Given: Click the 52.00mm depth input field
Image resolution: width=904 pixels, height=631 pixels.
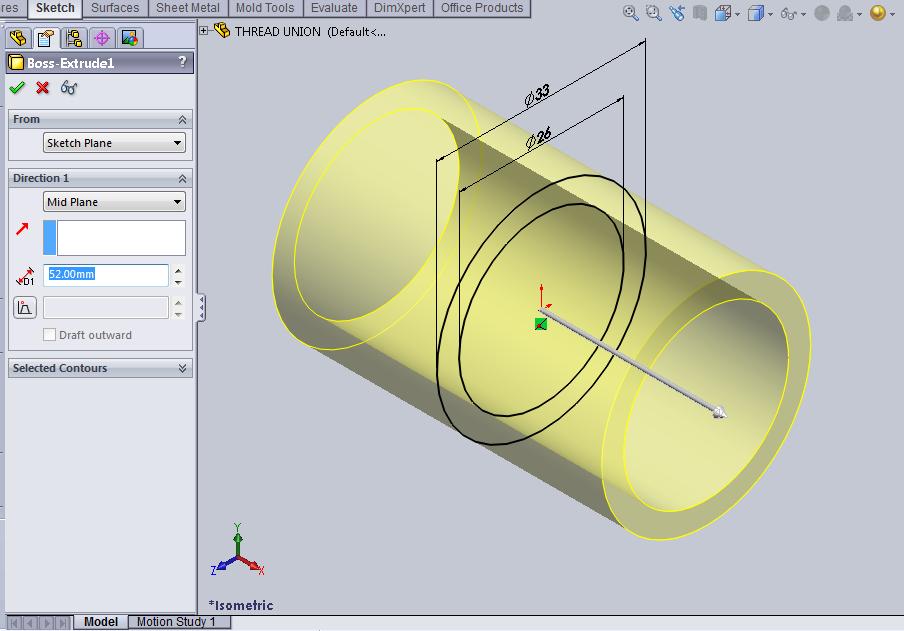Looking at the screenshot, I should [x=105, y=275].
